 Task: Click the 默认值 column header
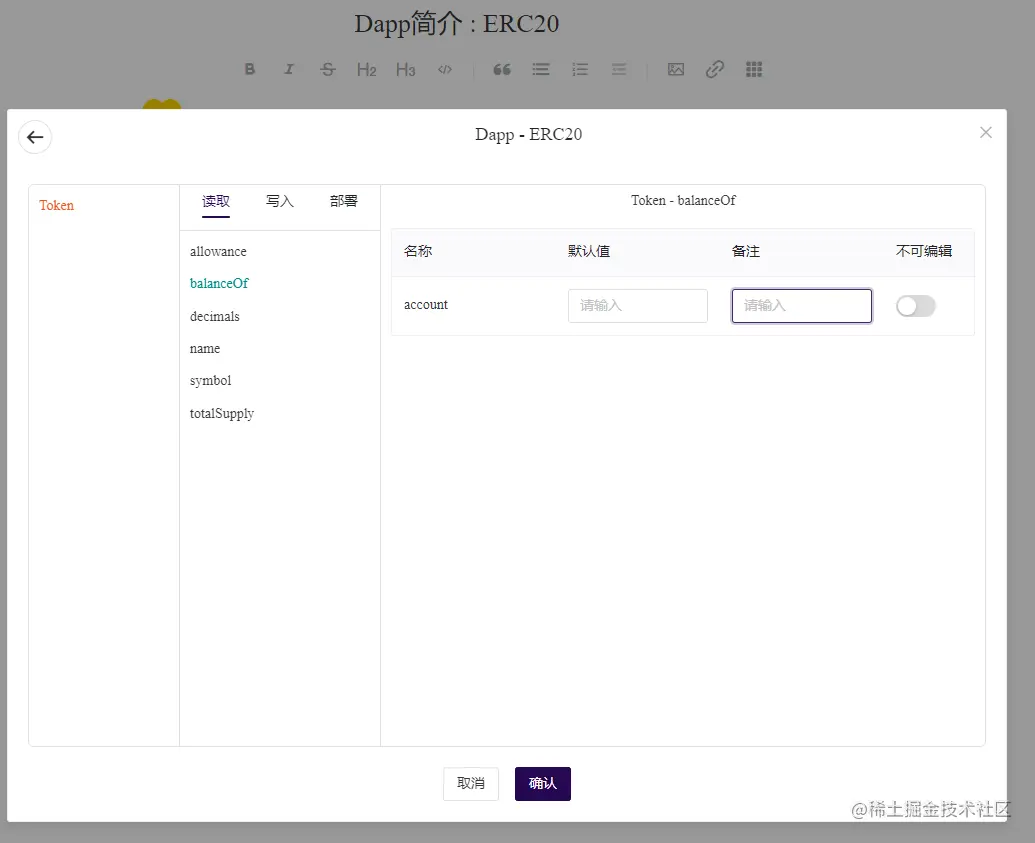pyautogui.click(x=589, y=251)
